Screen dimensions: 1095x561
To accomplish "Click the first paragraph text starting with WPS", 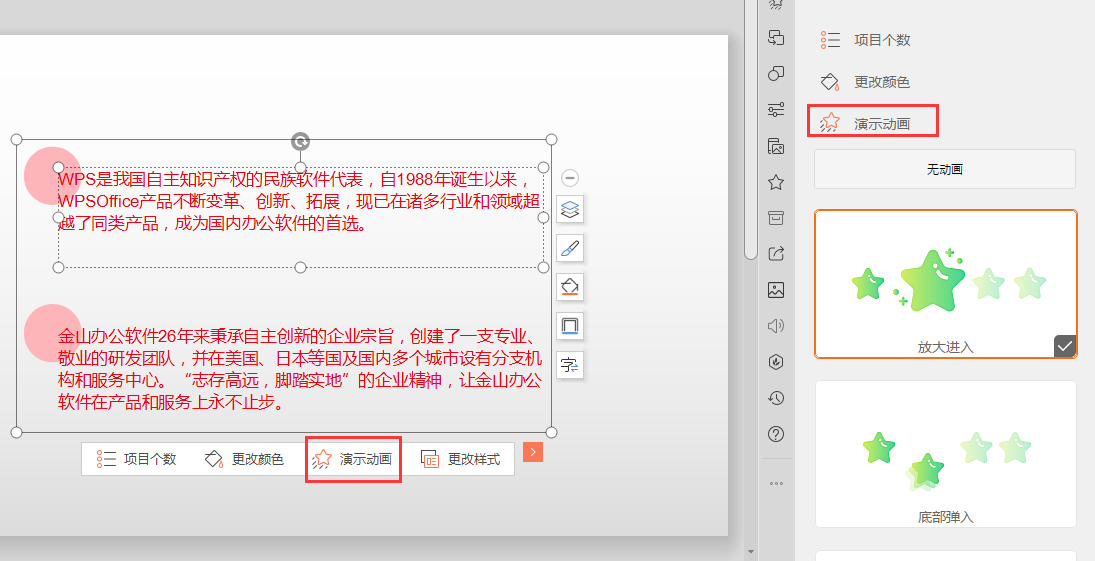I will tap(299, 202).
